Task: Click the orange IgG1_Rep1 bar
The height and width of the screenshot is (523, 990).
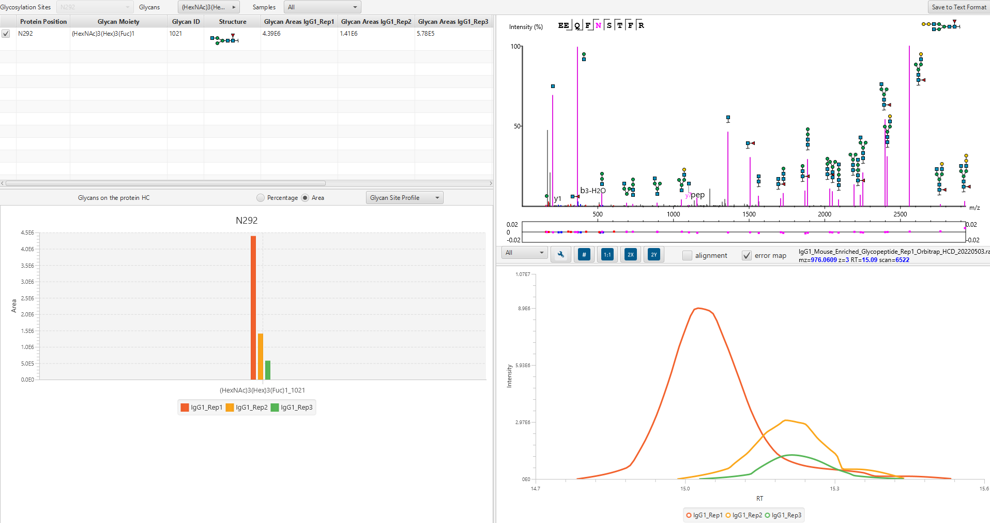Action: point(253,308)
